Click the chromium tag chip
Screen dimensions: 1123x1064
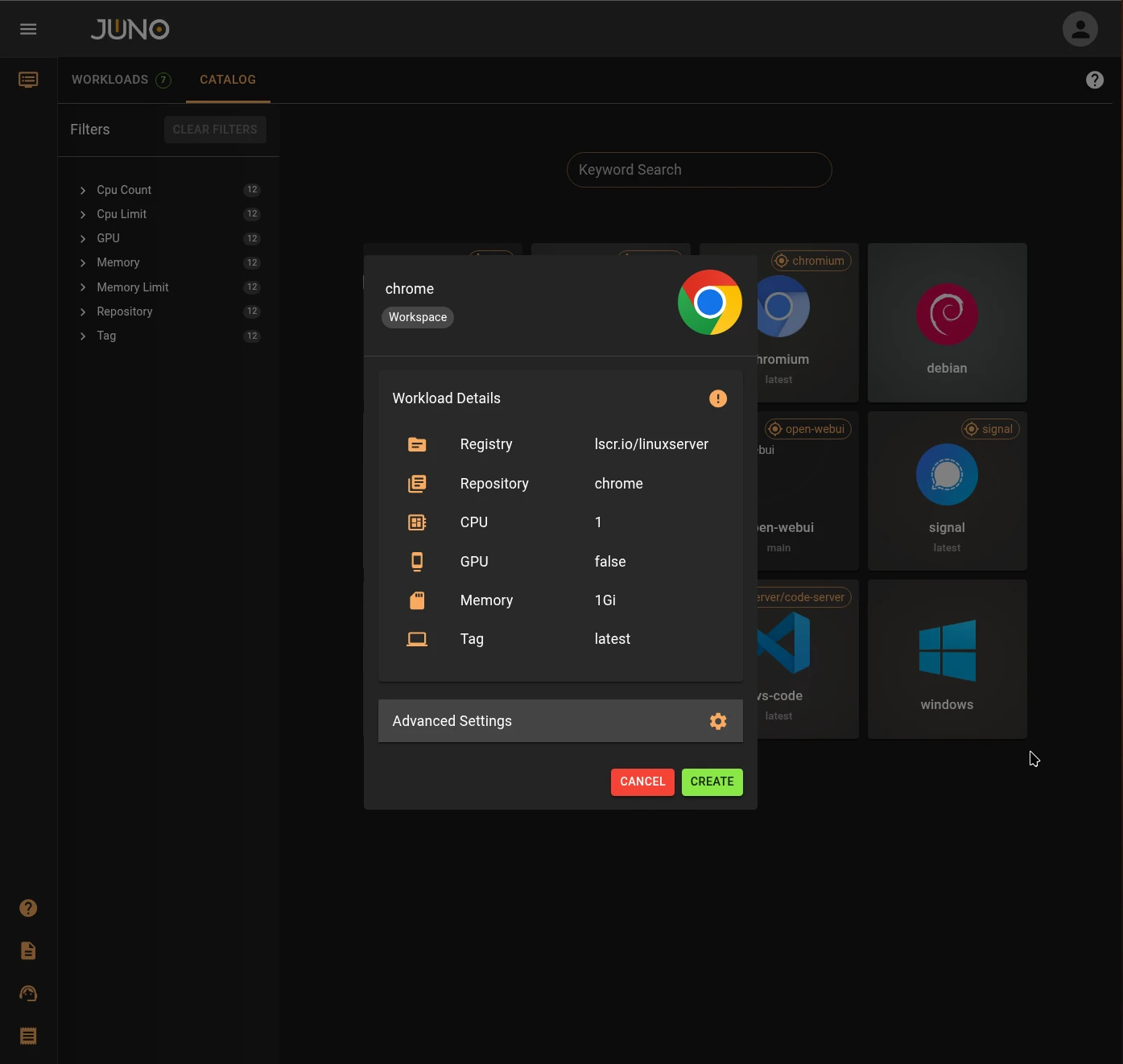(811, 261)
